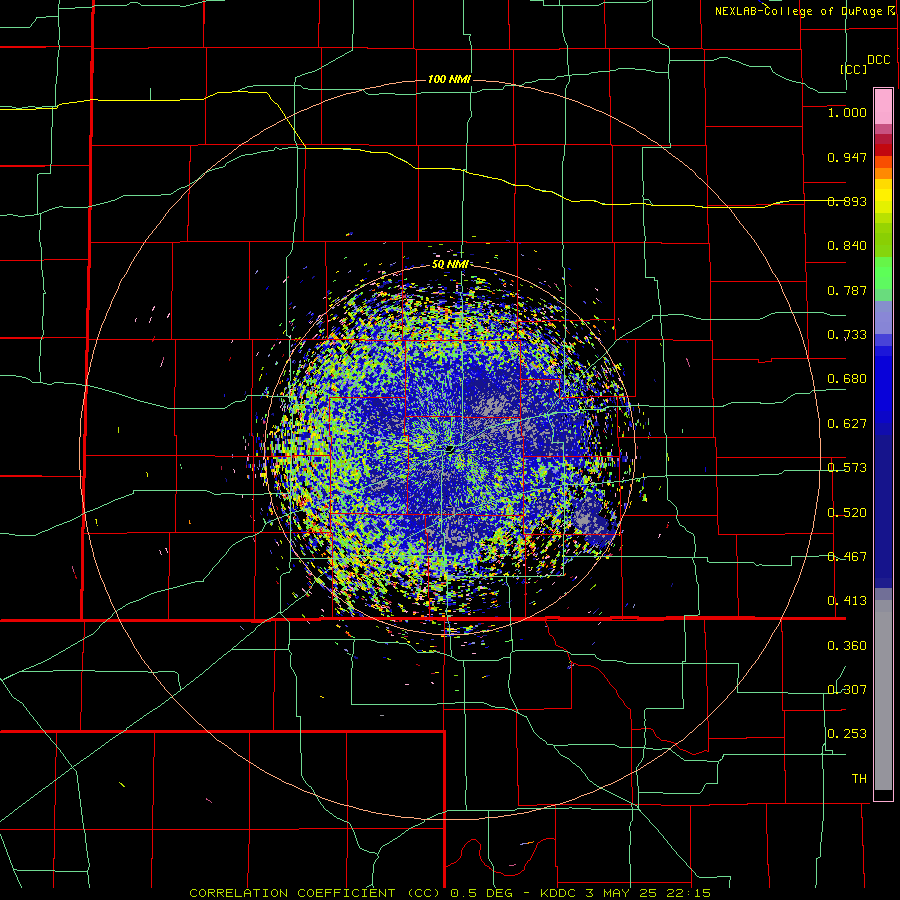
Task: Click the 50 NMI range ring label
Action: point(450,264)
